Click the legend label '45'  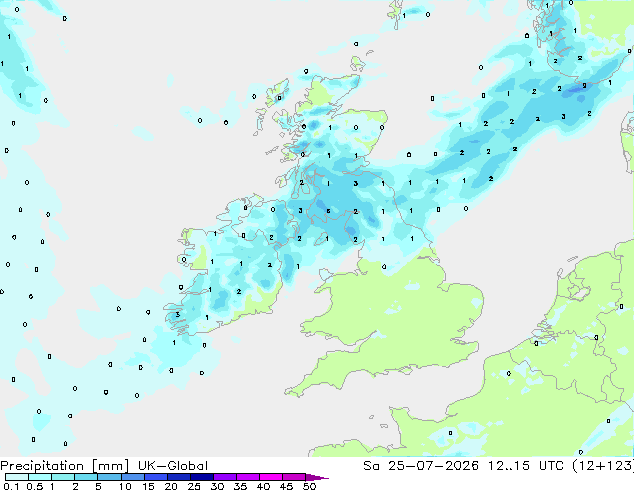[286, 486]
